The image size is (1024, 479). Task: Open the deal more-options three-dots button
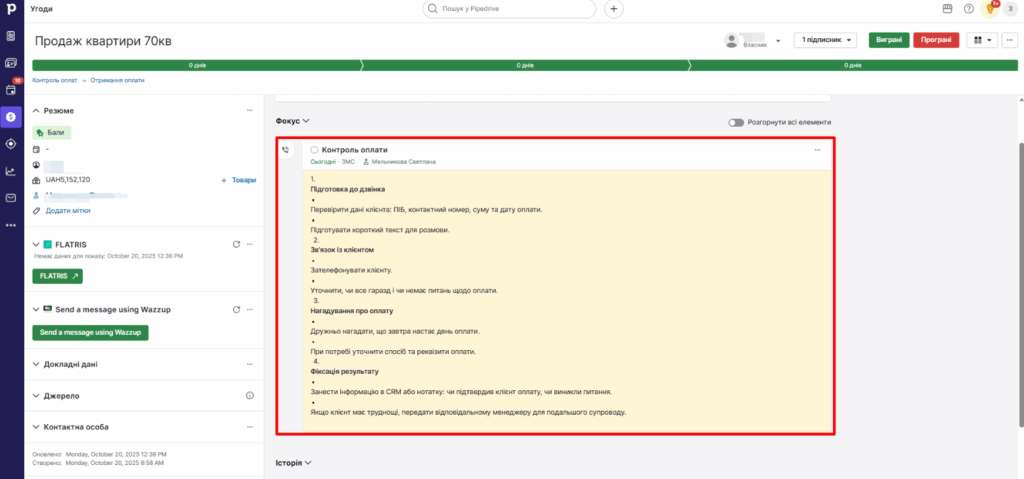tap(1009, 41)
